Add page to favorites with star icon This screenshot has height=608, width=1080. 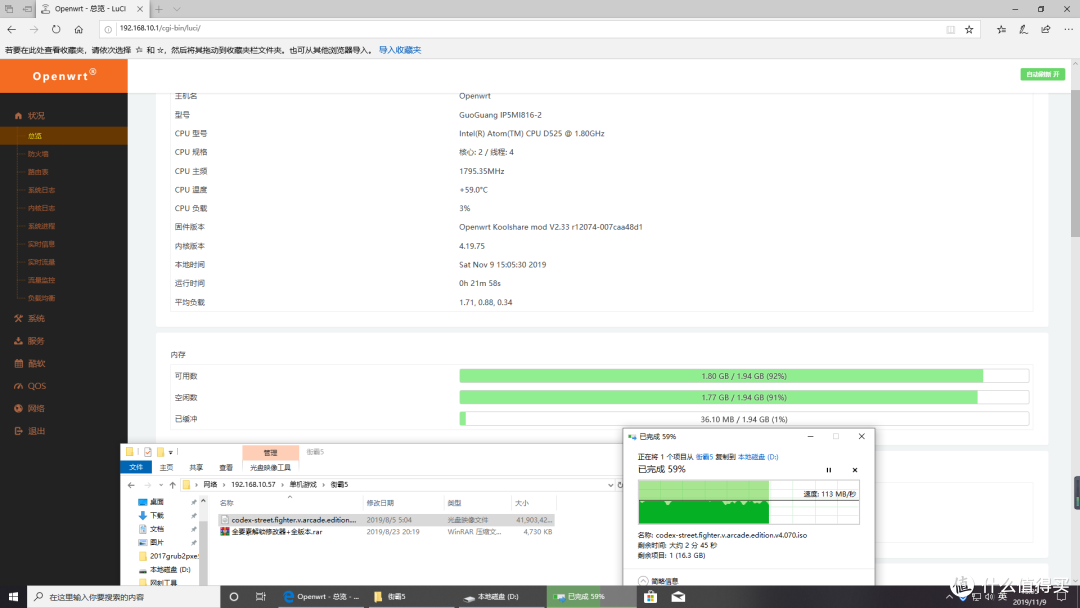coord(969,29)
